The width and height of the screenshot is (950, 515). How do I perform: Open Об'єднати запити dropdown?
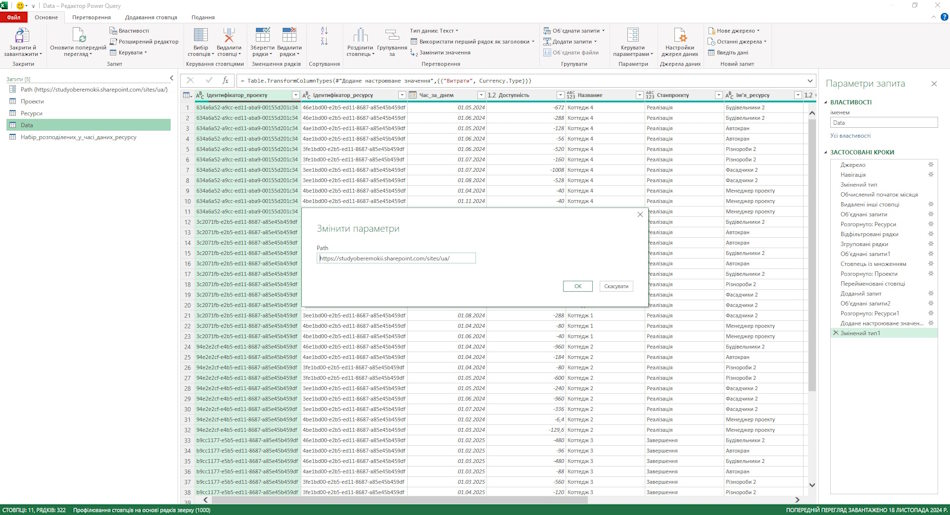pos(574,30)
